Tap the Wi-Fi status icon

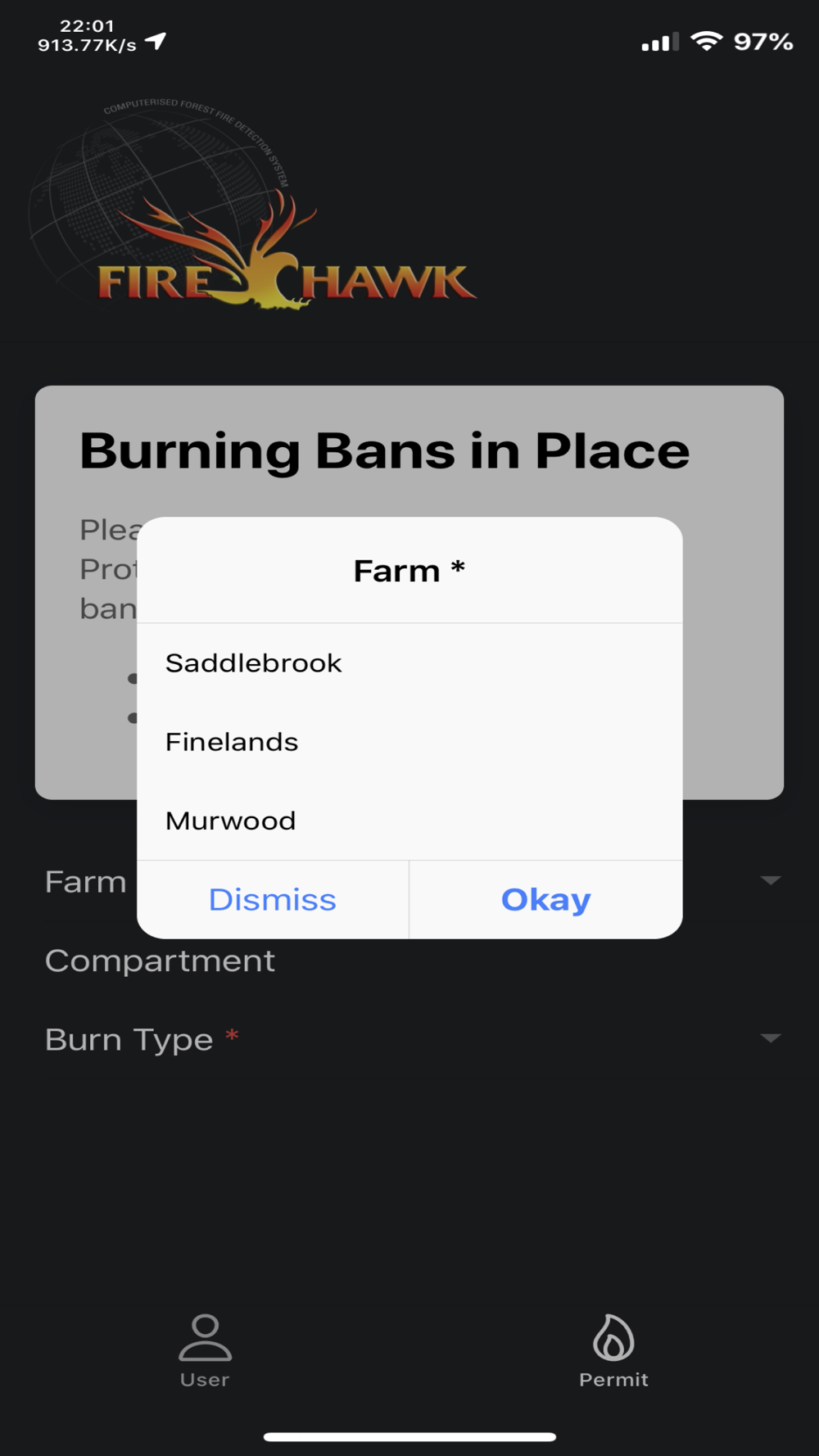point(706,41)
